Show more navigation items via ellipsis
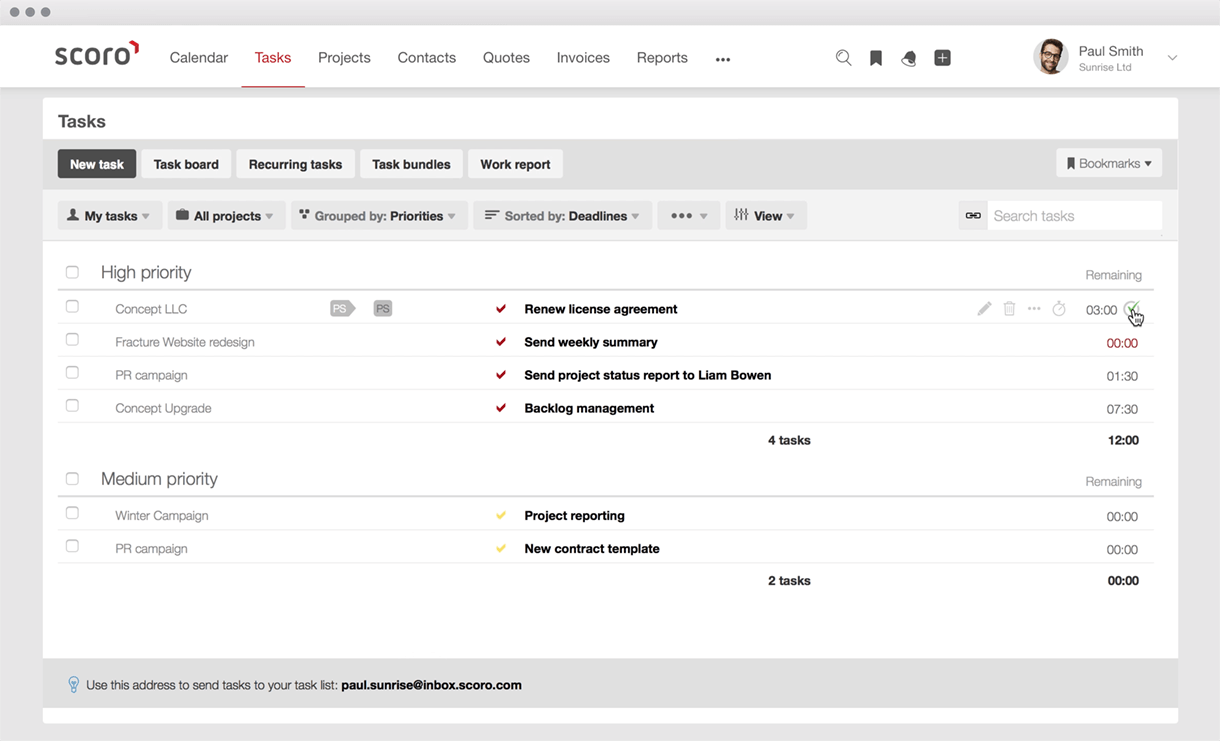1220x741 pixels. [723, 59]
